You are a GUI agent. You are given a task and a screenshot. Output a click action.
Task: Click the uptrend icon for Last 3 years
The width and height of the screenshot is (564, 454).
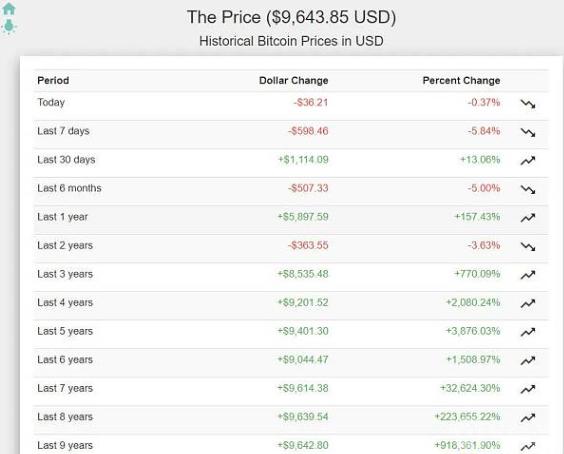coord(528,275)
